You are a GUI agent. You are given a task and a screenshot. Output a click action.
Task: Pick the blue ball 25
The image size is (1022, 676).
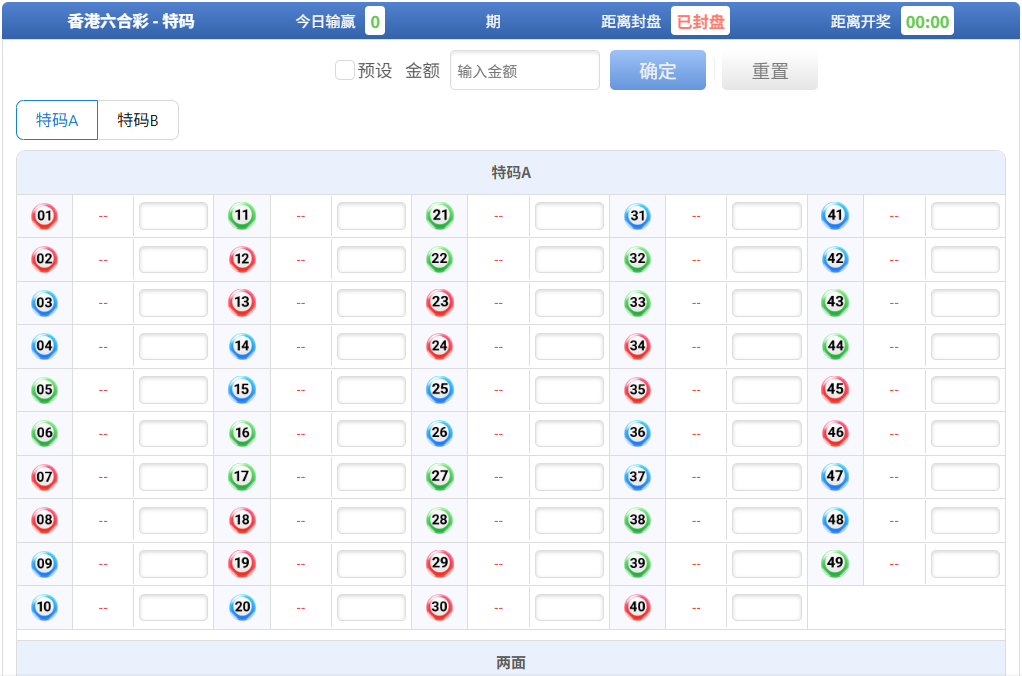439,390
